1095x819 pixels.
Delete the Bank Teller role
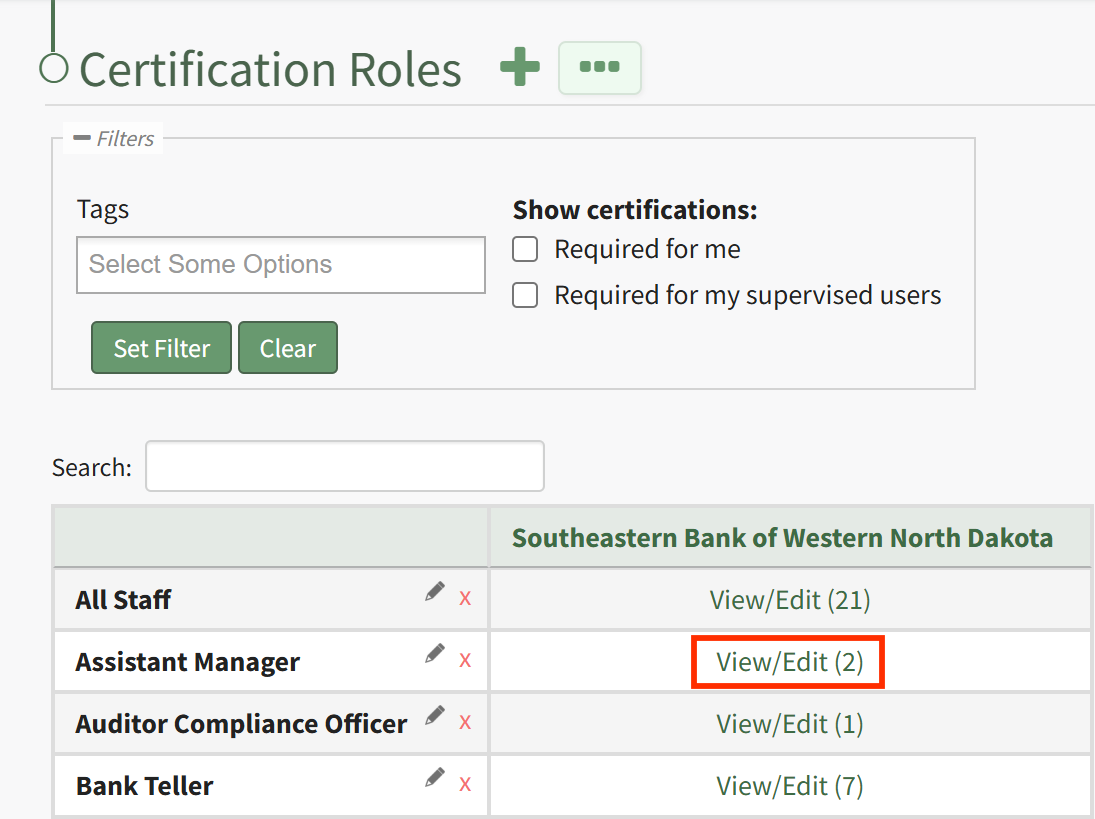pos(465,785)
